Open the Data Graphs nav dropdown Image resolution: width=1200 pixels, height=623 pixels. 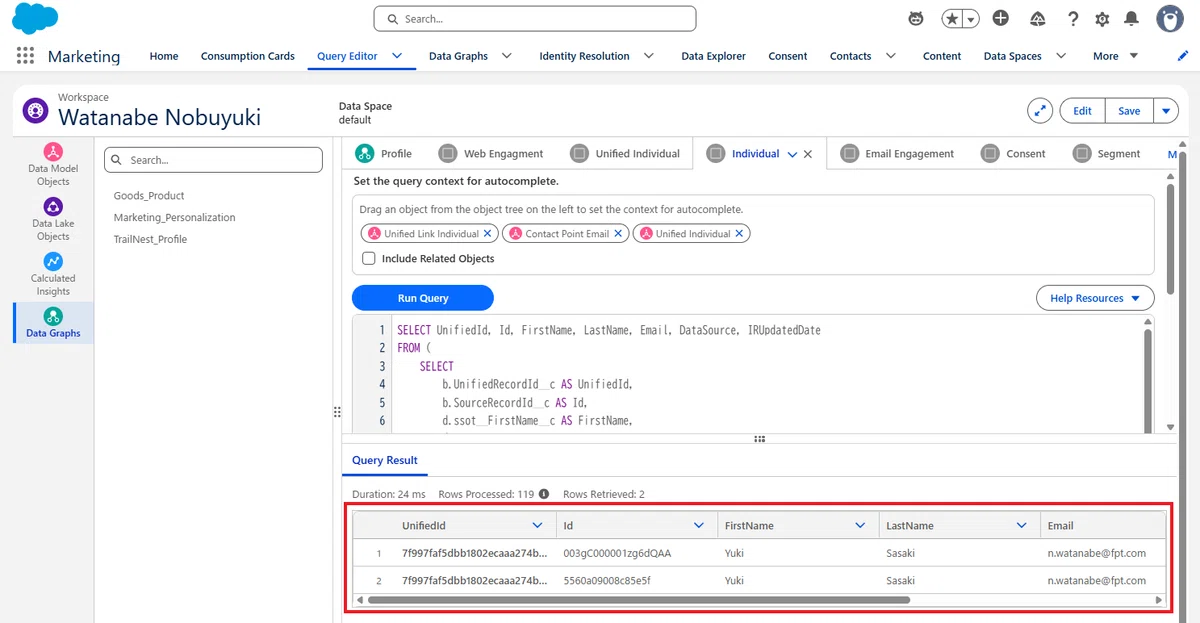506,56
